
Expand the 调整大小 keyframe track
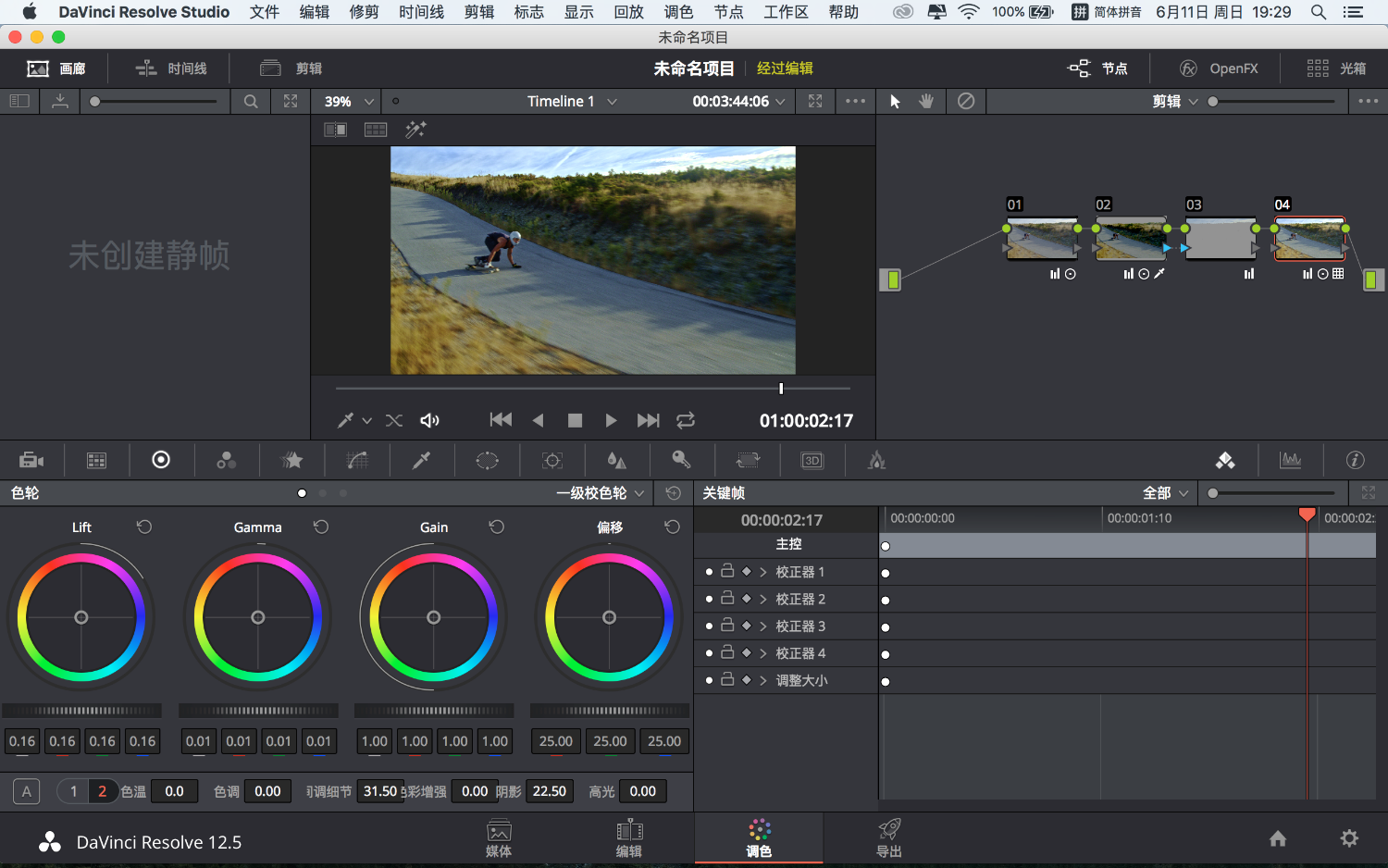click(x=763, y=680)
